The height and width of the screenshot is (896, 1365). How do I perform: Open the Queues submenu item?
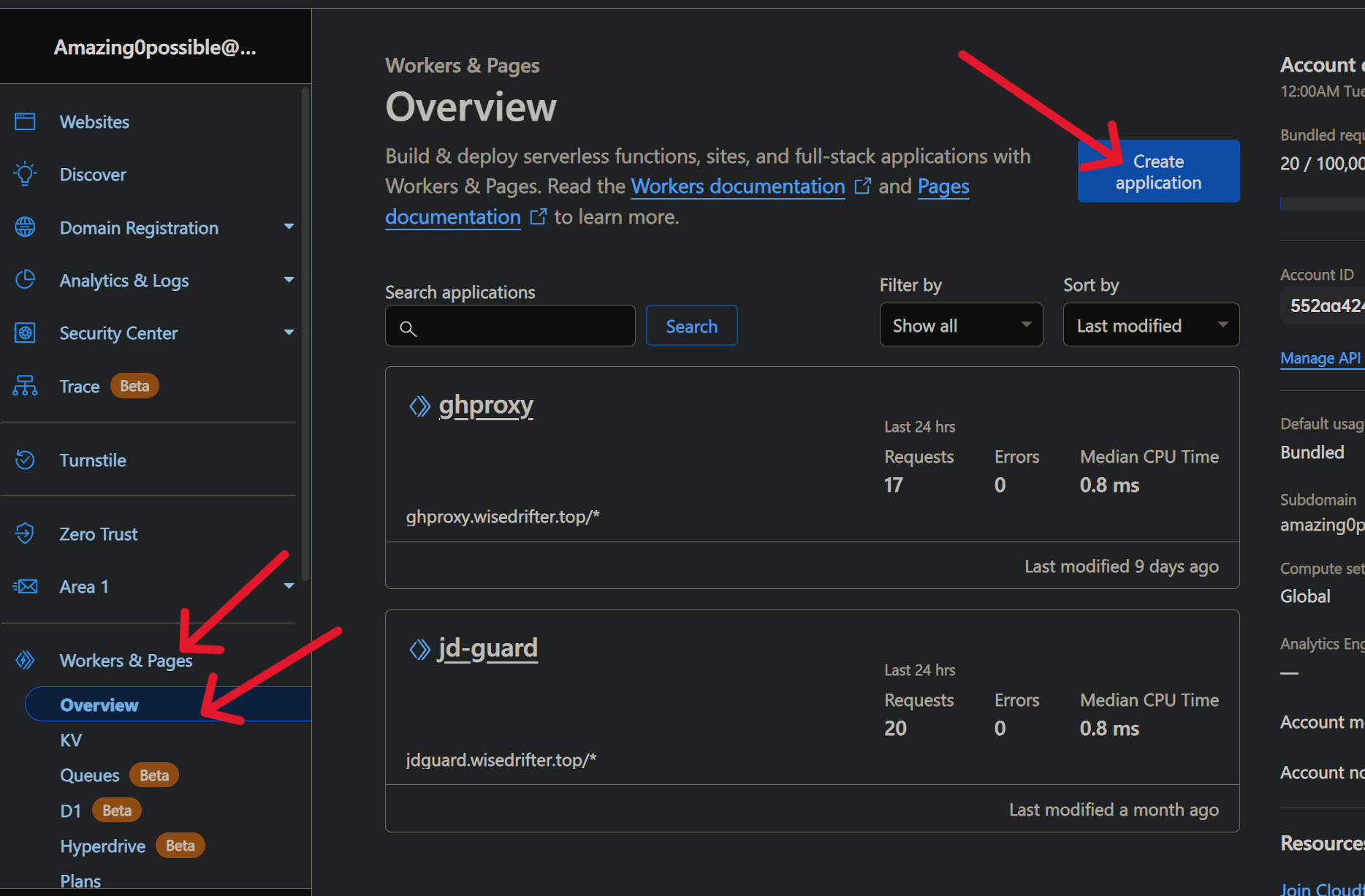pos(89,775)
